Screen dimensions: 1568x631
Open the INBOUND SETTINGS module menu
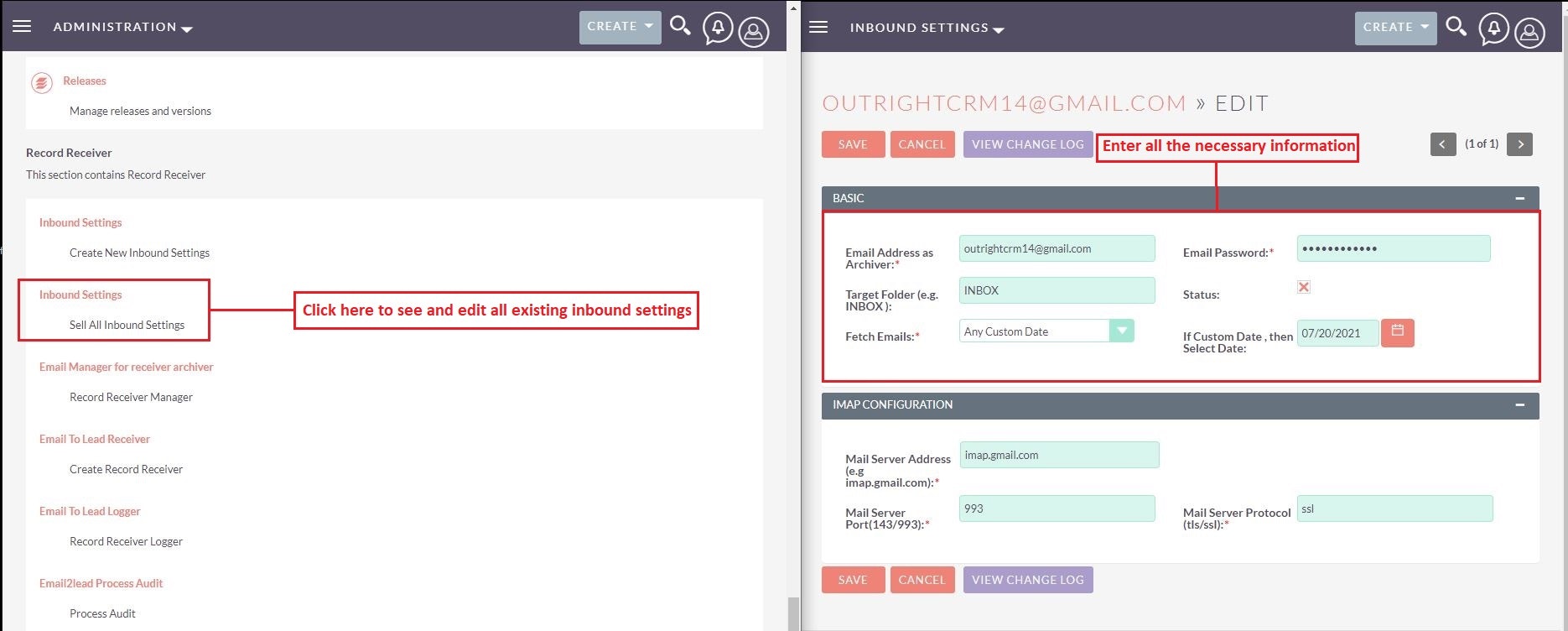click(927, 28)
